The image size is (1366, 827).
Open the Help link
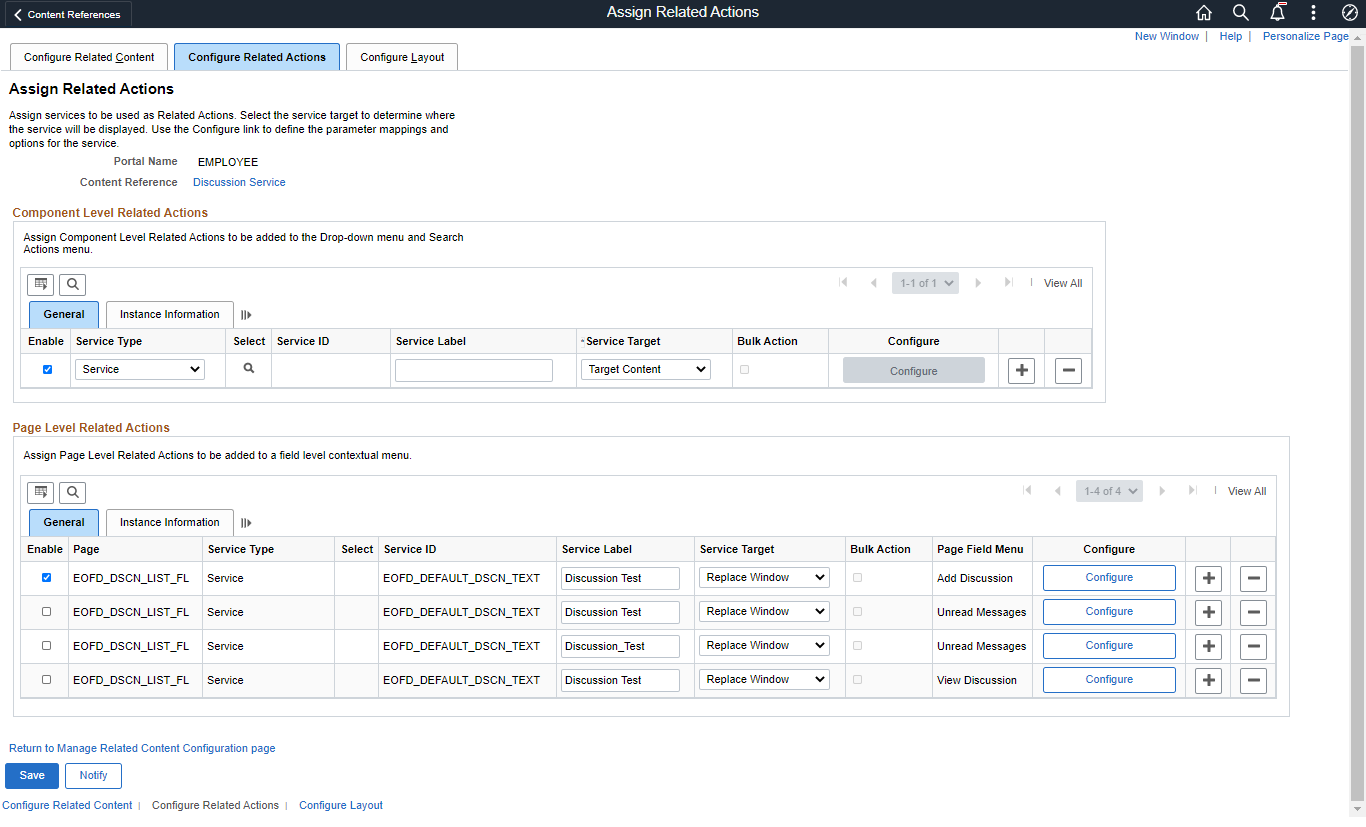[1231, 36]
